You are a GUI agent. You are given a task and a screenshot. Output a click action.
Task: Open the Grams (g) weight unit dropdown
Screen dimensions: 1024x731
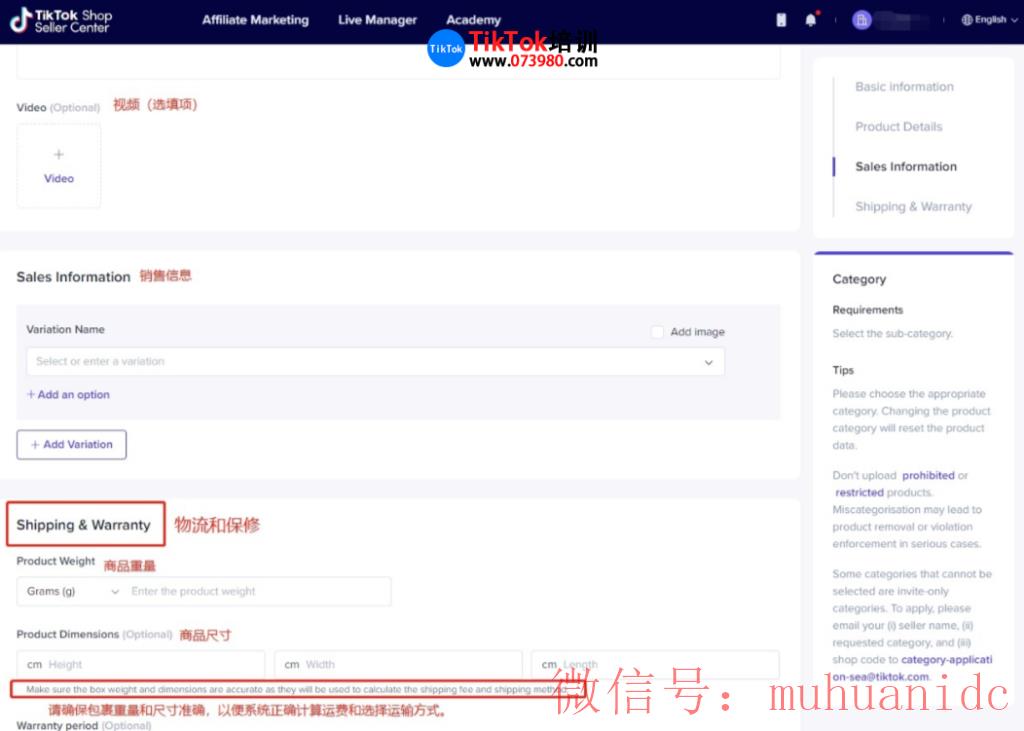70,591
